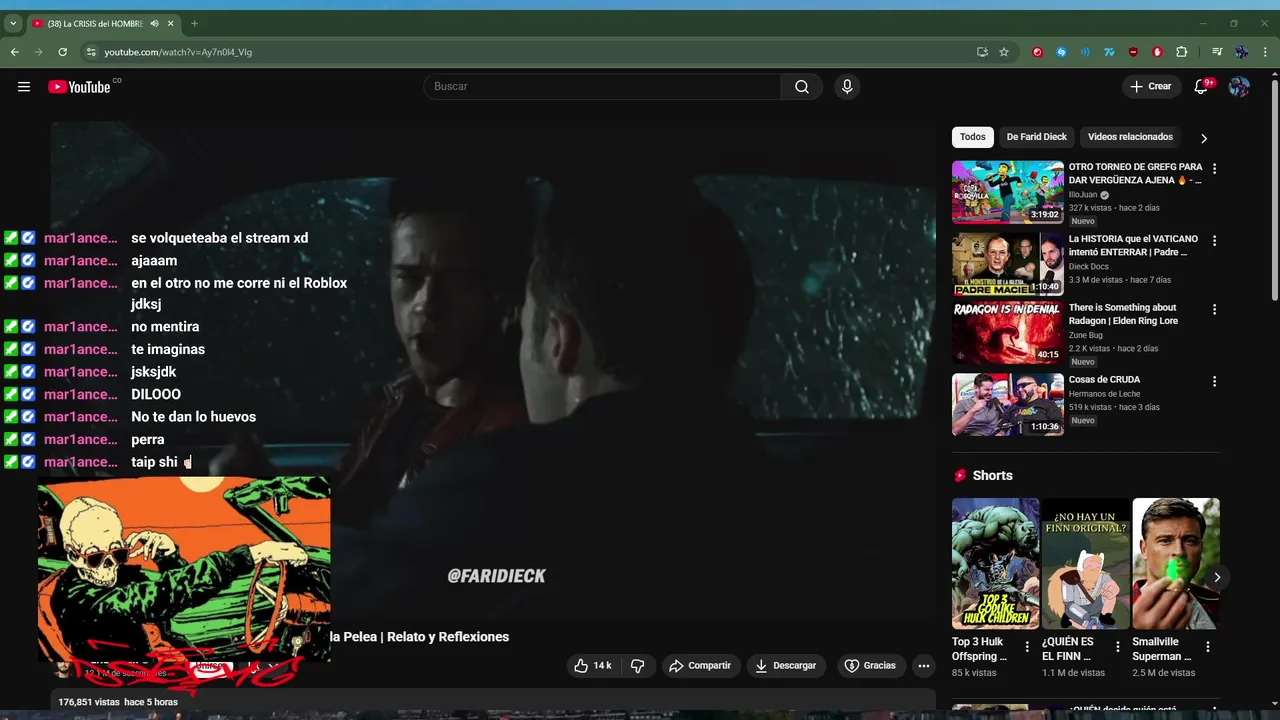The image size is (1280, 720).
Task: Click the youtube.com address bar URL
Action: pyautogui.click(x=178, y=52)
